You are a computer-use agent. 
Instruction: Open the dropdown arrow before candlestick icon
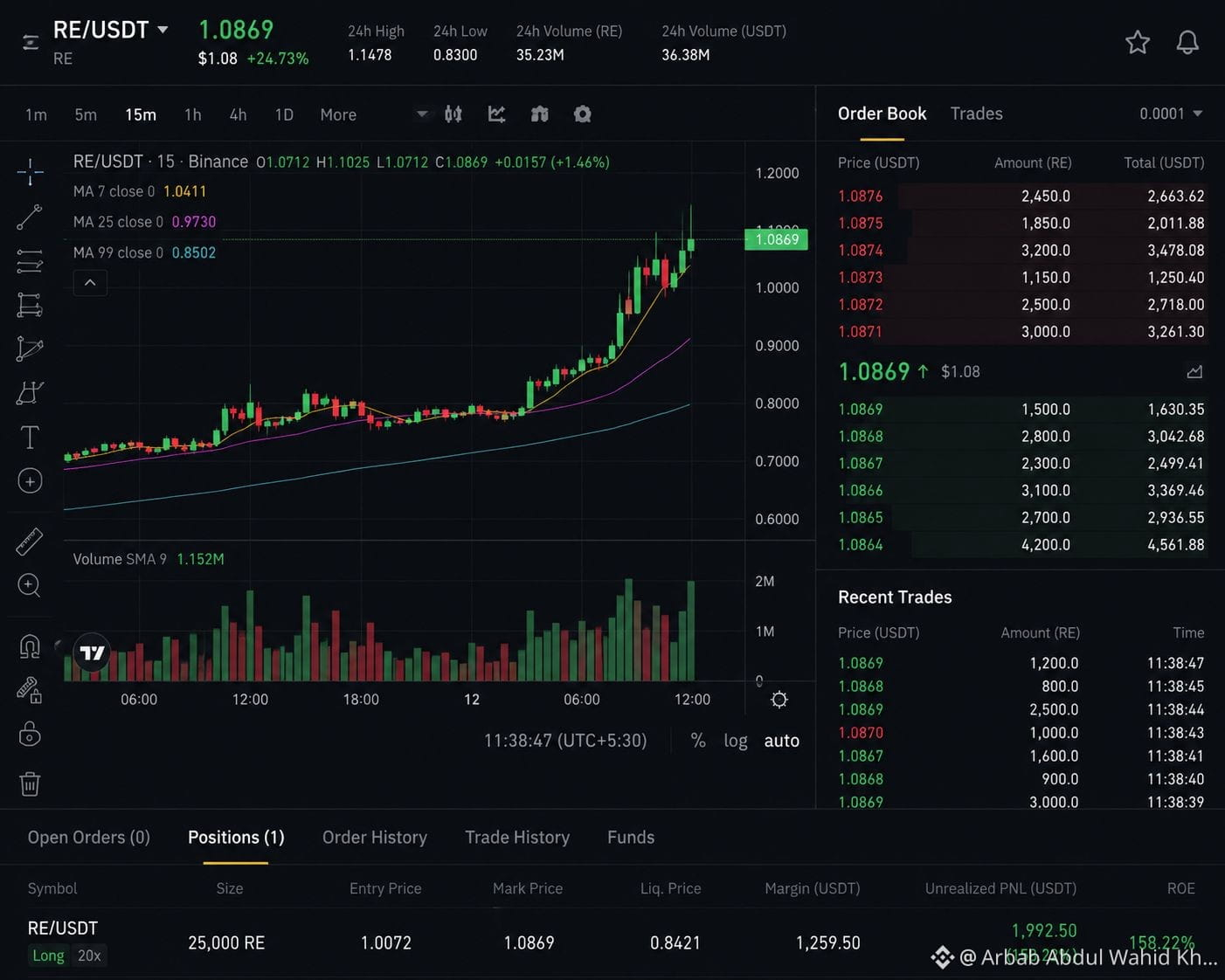(x=422, y=114)
